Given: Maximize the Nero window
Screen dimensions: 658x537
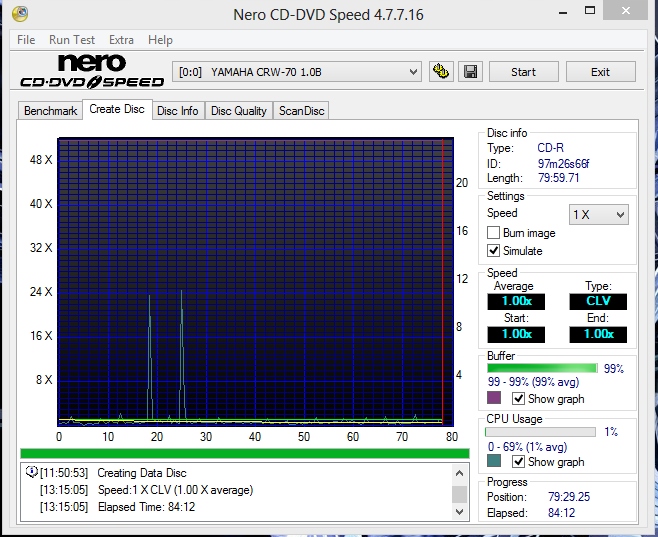Looking at the screenshot, I should (x=590, y=10).
